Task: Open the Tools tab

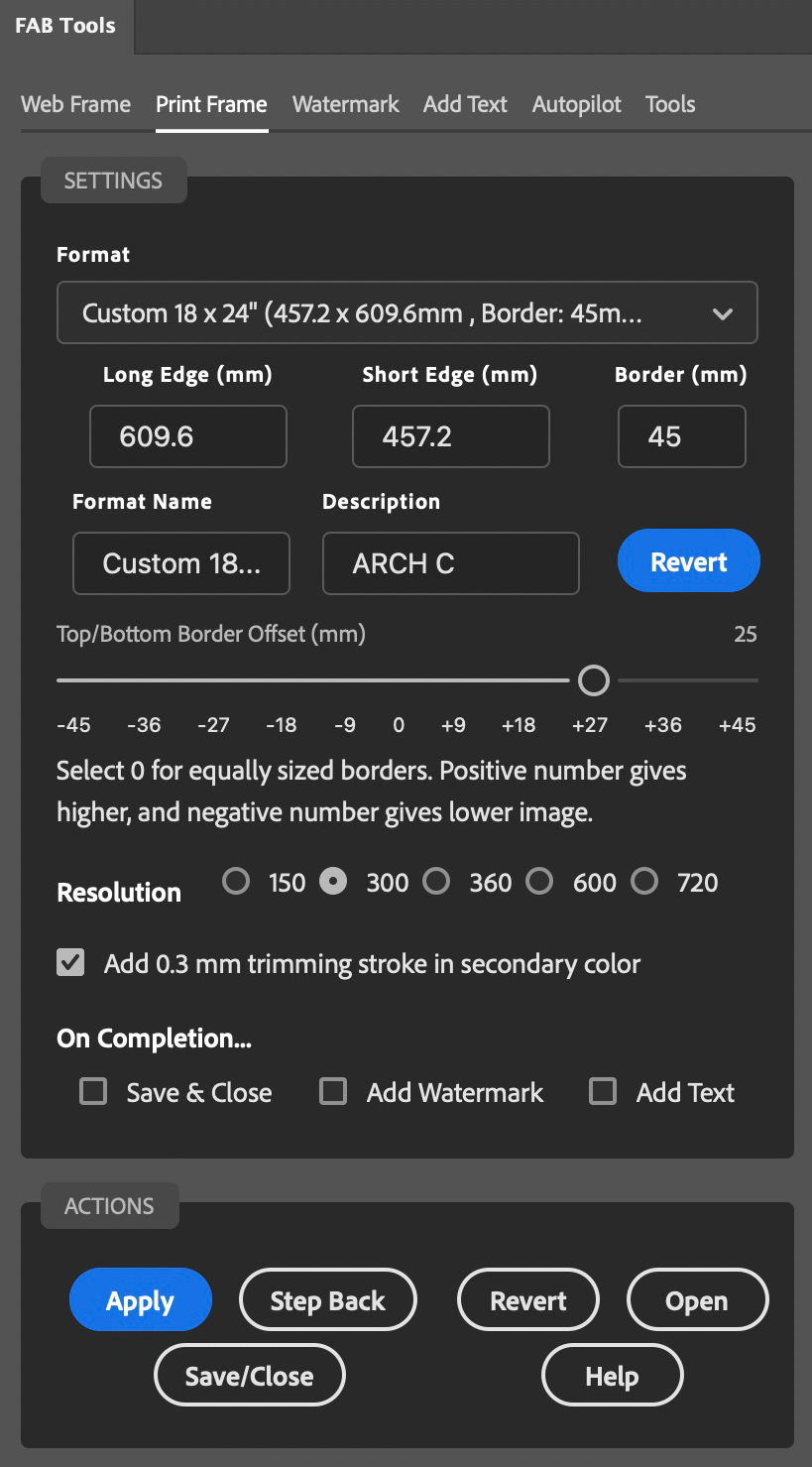Action: click(670, 104)
